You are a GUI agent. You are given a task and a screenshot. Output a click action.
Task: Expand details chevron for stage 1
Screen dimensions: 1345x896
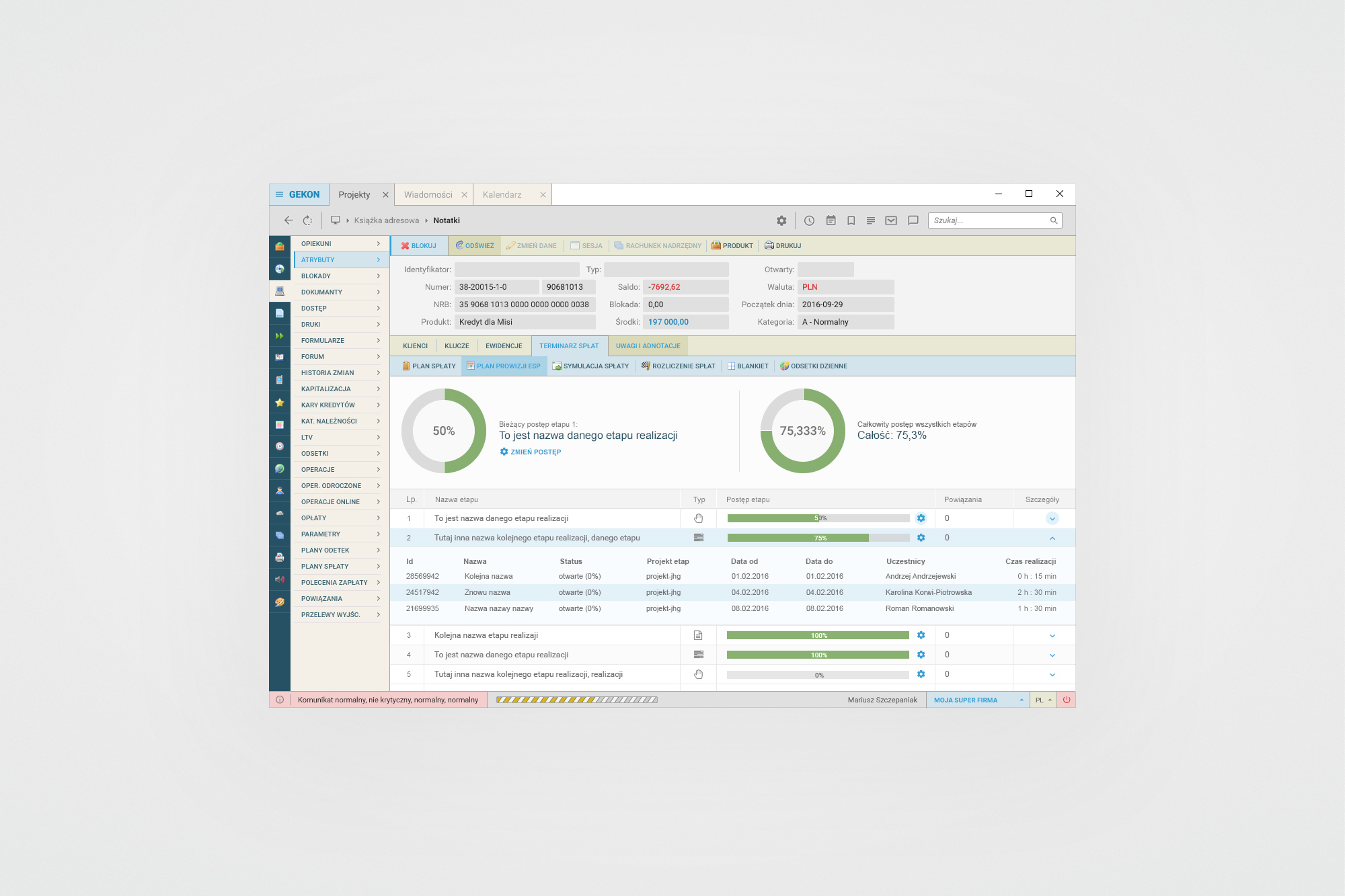click(x=1052, y=518)
